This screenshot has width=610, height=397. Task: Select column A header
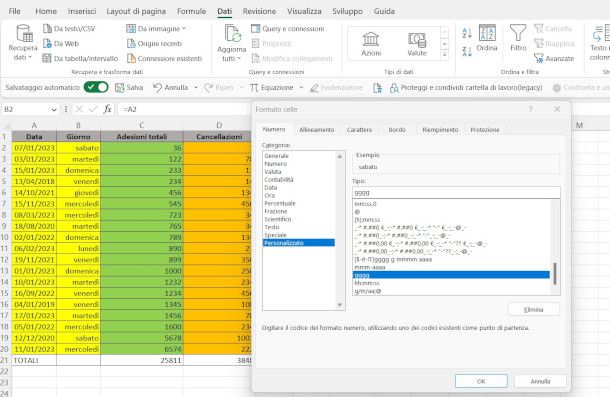34,125
